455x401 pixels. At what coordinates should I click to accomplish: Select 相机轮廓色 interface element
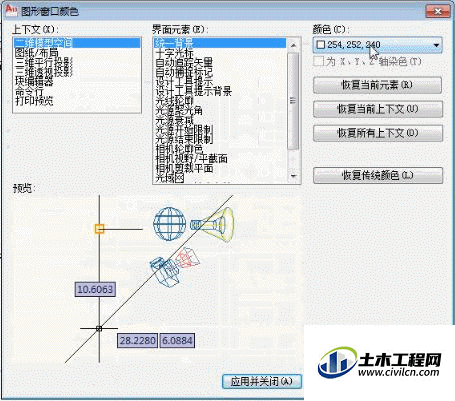pos(220,149)
